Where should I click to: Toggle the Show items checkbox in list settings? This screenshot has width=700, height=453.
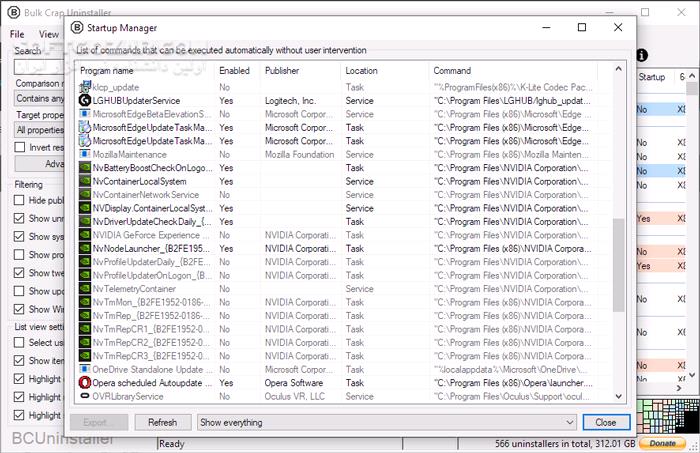pyautogui.click(x=19, y=360)
